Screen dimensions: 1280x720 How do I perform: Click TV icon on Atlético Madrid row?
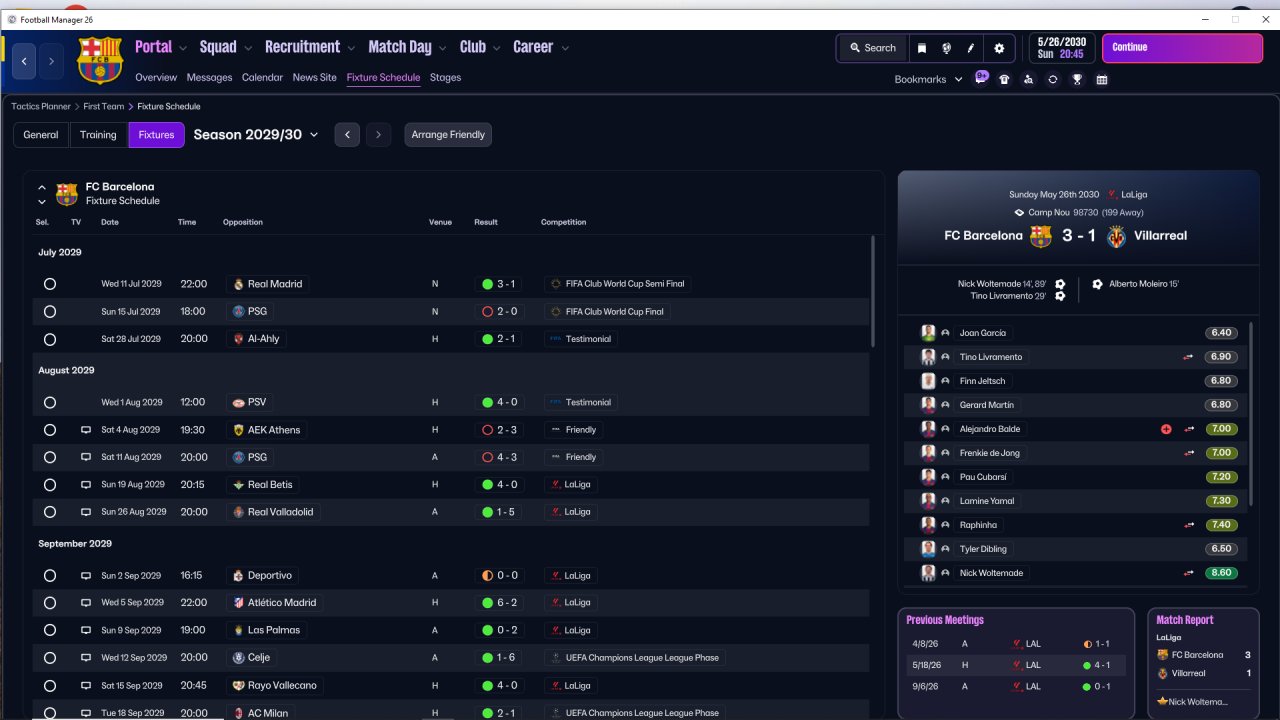[x=86, y=603]
